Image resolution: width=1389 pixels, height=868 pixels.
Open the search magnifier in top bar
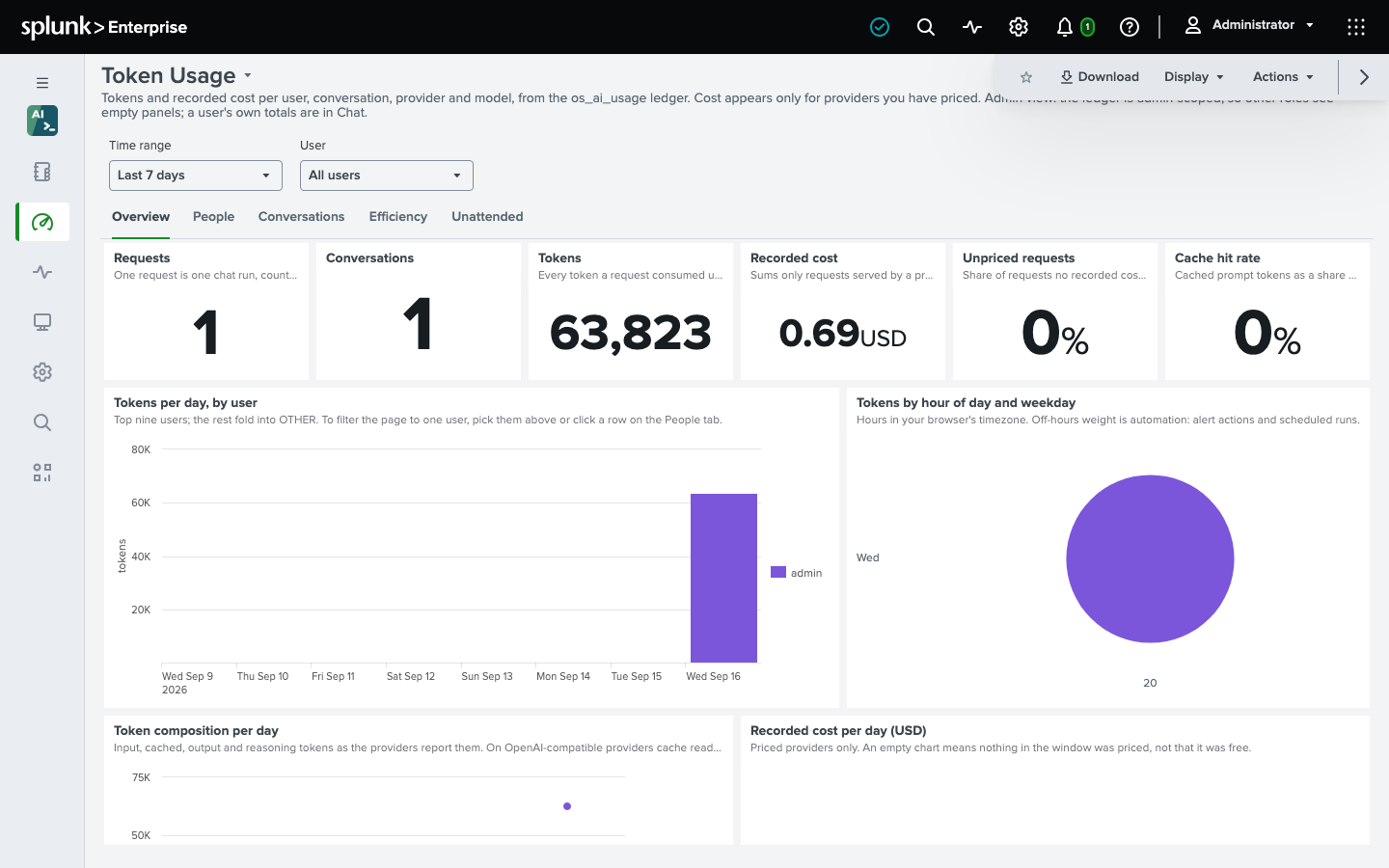pos(926,27)
